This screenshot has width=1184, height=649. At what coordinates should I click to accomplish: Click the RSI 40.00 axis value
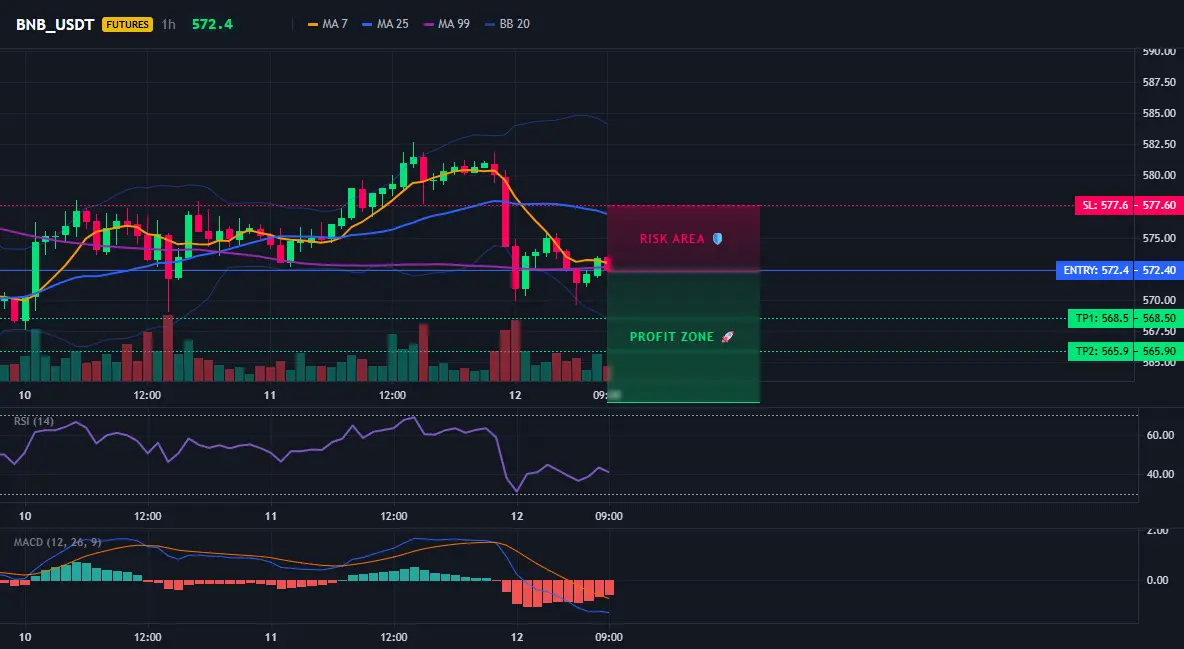click(1161, 474)
